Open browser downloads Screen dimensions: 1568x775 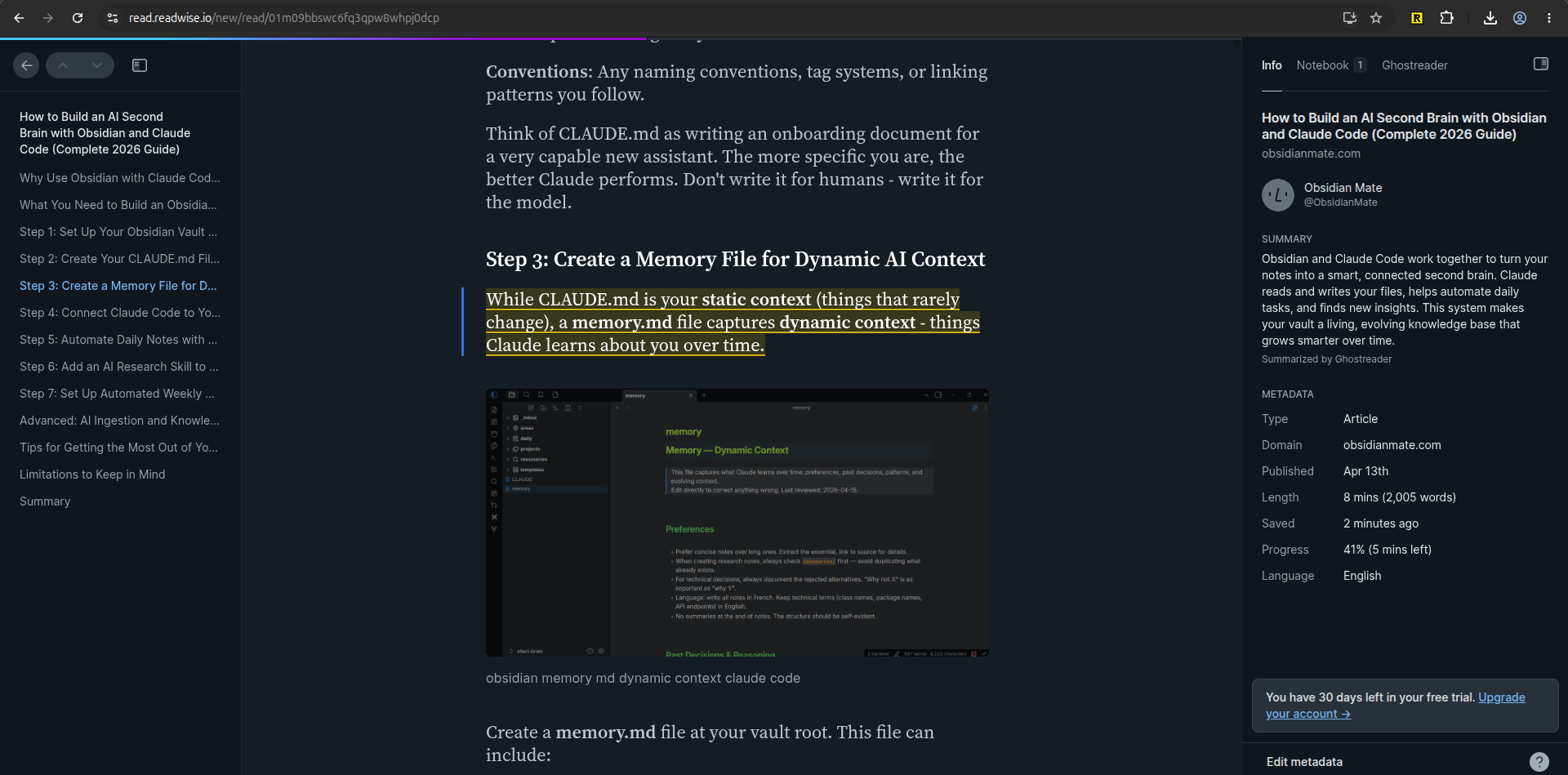[1490, 18]
